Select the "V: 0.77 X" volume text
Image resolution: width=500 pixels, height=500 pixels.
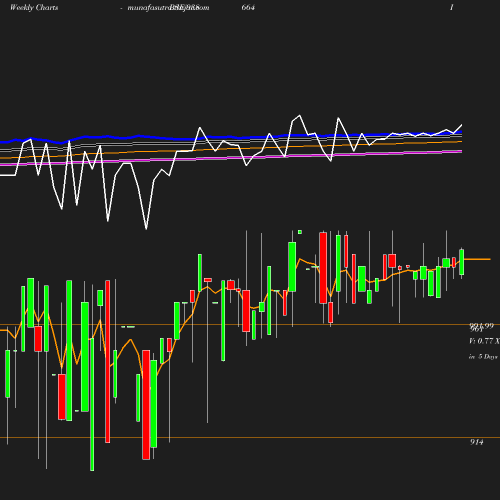click(x=484, y=341)
